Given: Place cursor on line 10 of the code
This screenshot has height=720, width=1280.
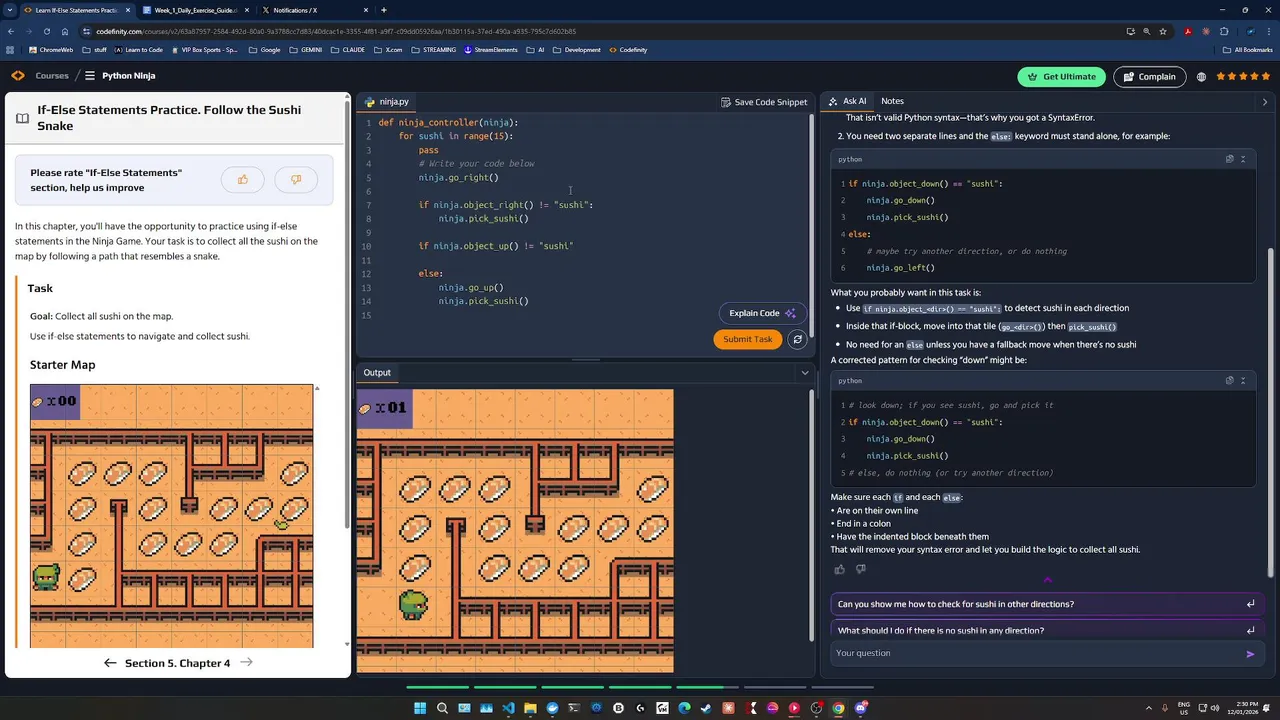Looking at the screenshot, I should pos(496,246).
